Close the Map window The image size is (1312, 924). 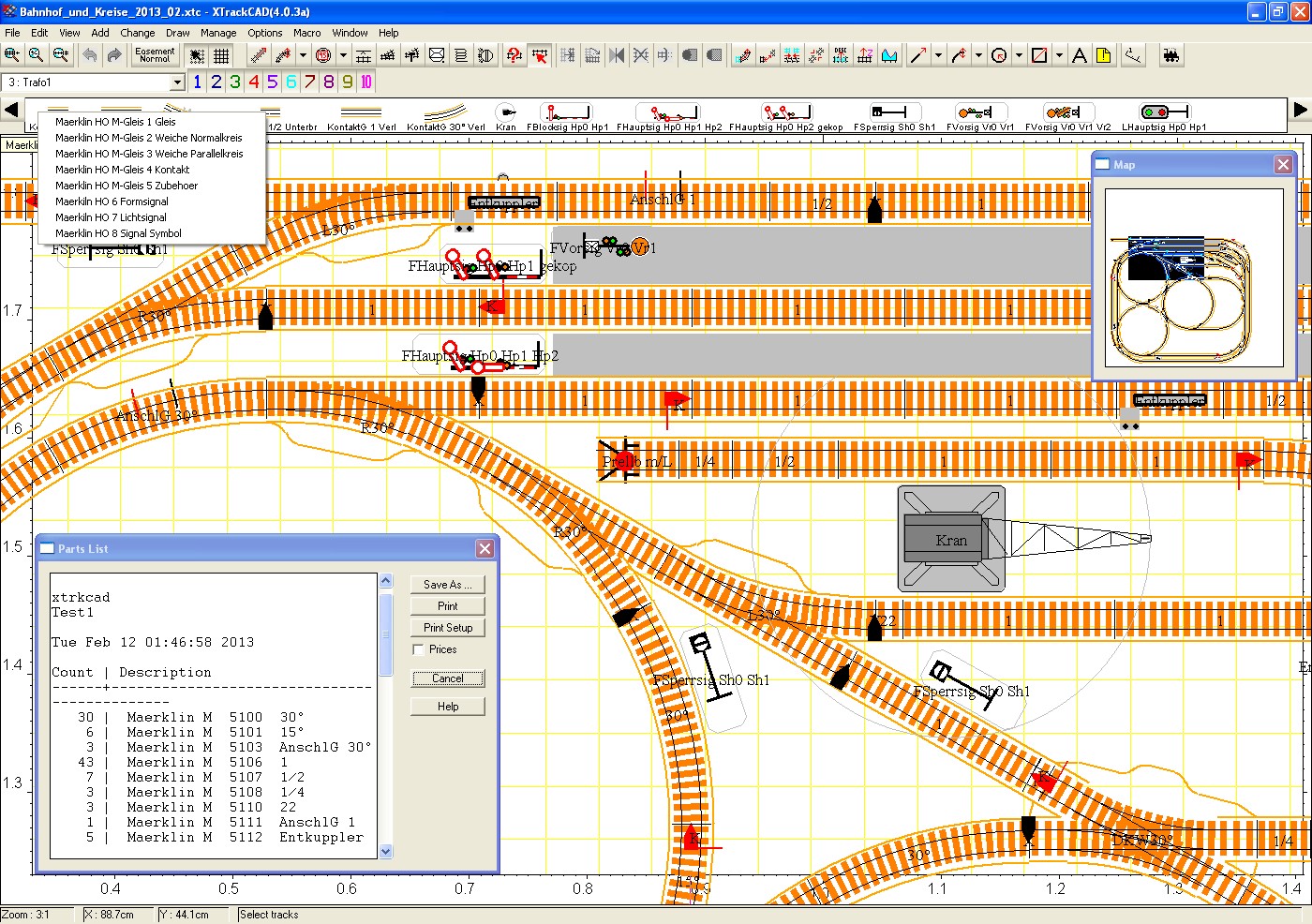(1283, 165)
